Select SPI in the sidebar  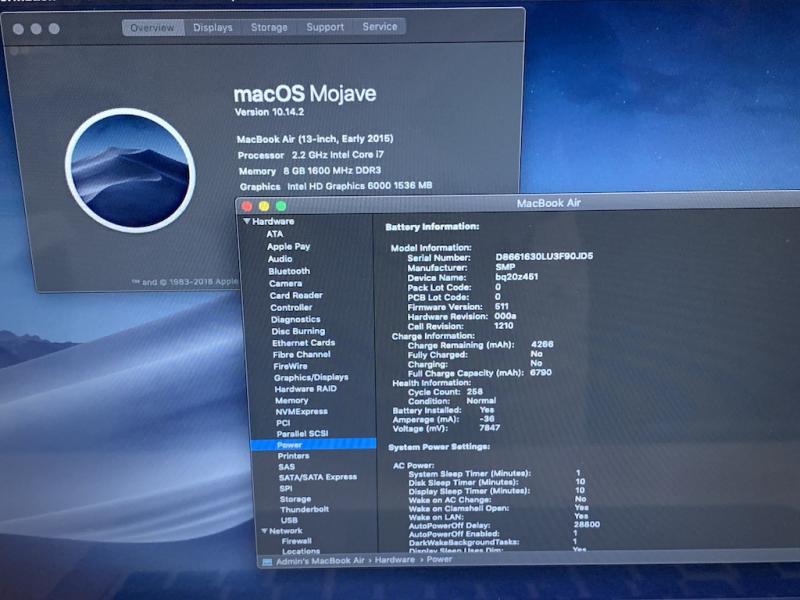[286, 488]
